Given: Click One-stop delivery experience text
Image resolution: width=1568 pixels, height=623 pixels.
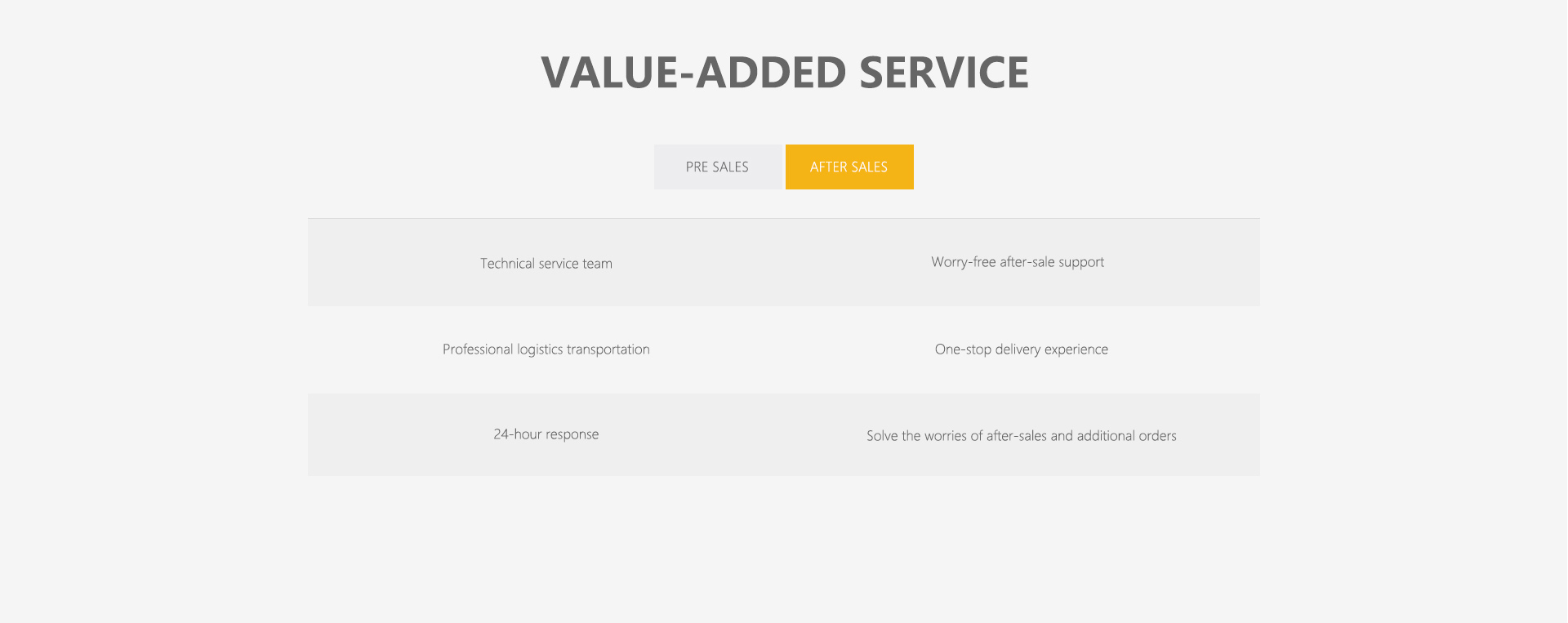Looking at the screenshot, I should 1021,349.
